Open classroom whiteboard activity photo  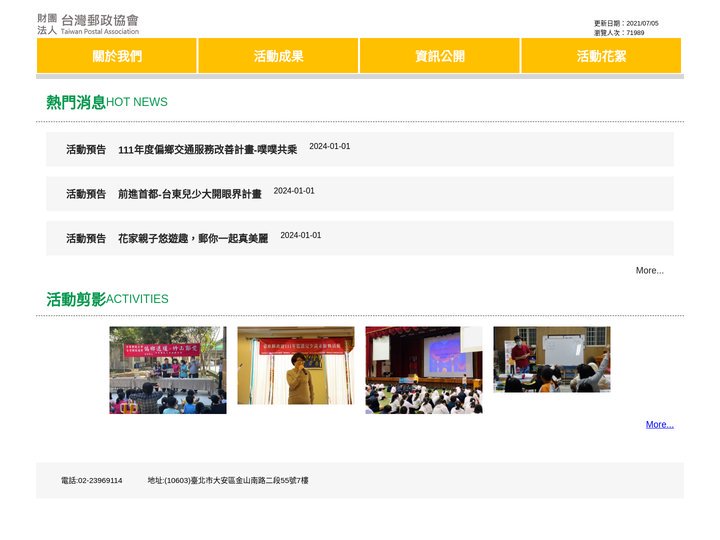pyautogui.click(x=552, y=359)
